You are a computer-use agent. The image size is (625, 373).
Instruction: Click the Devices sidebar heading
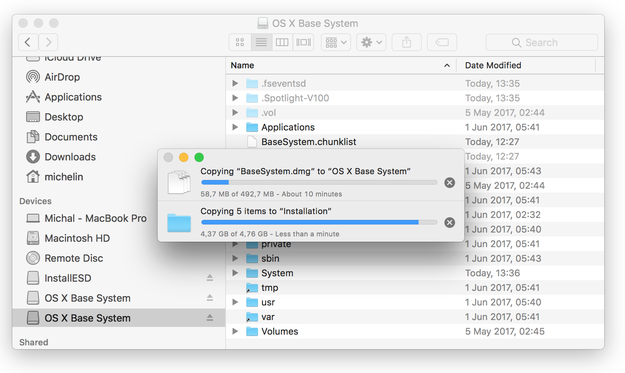pyautogui.click(x=35, y=201)
